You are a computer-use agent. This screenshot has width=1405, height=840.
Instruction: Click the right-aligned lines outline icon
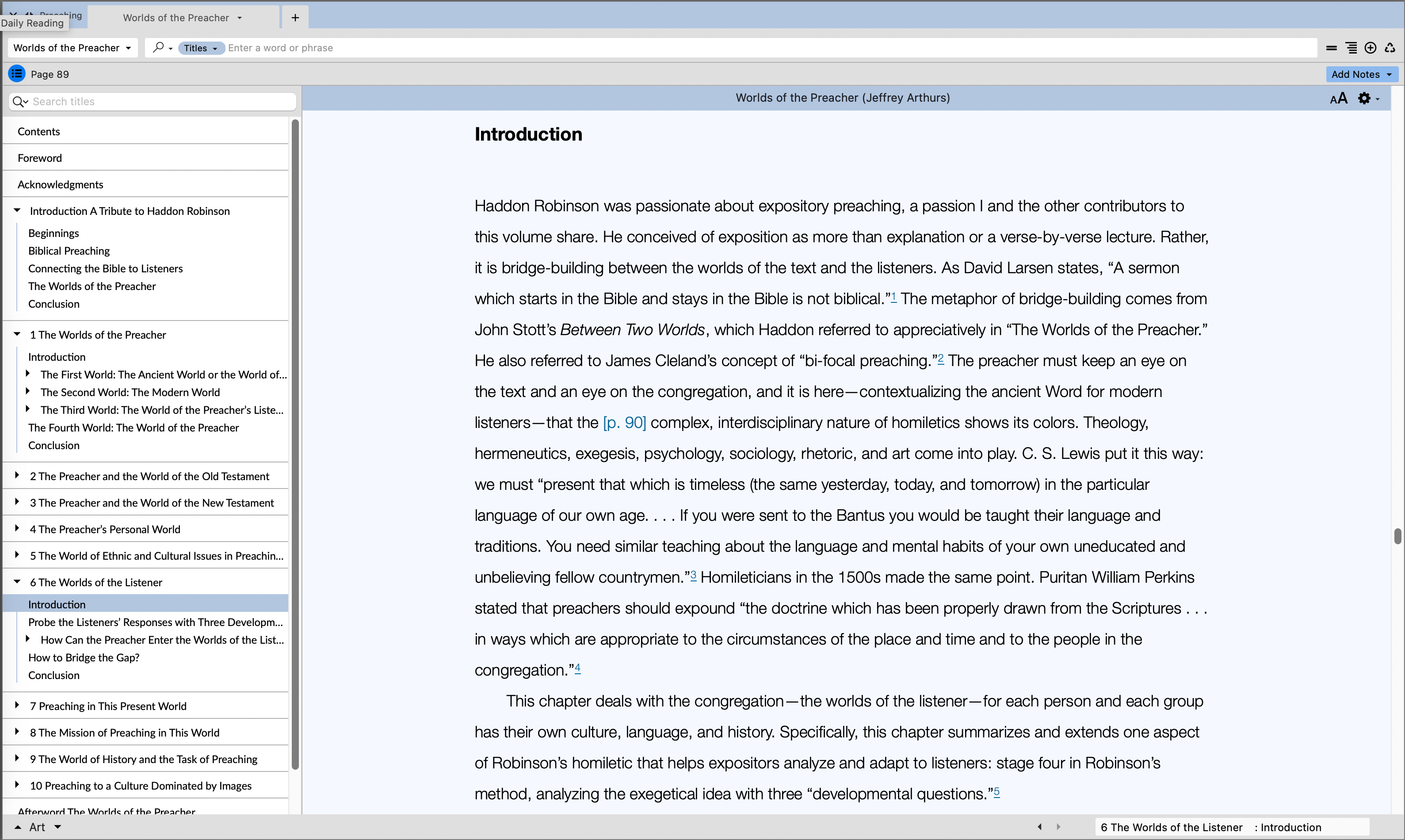click(1351, 48)
